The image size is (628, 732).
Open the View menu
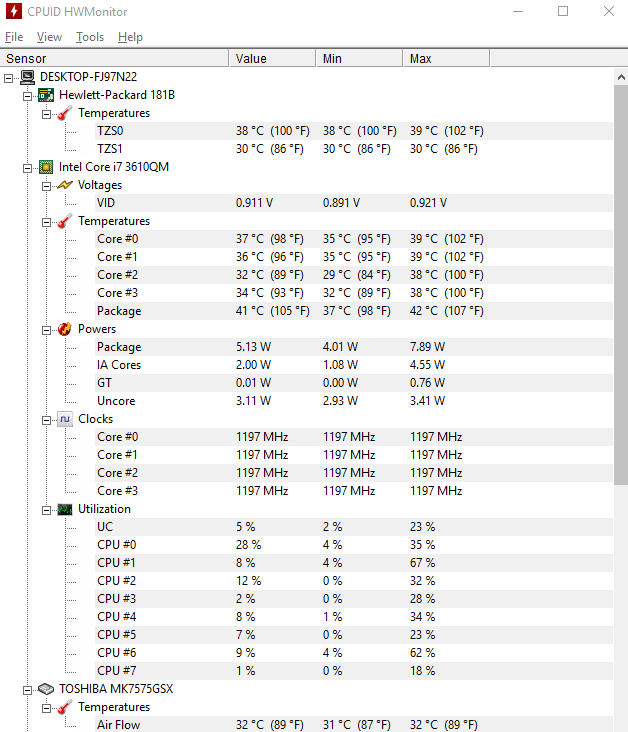49,37
